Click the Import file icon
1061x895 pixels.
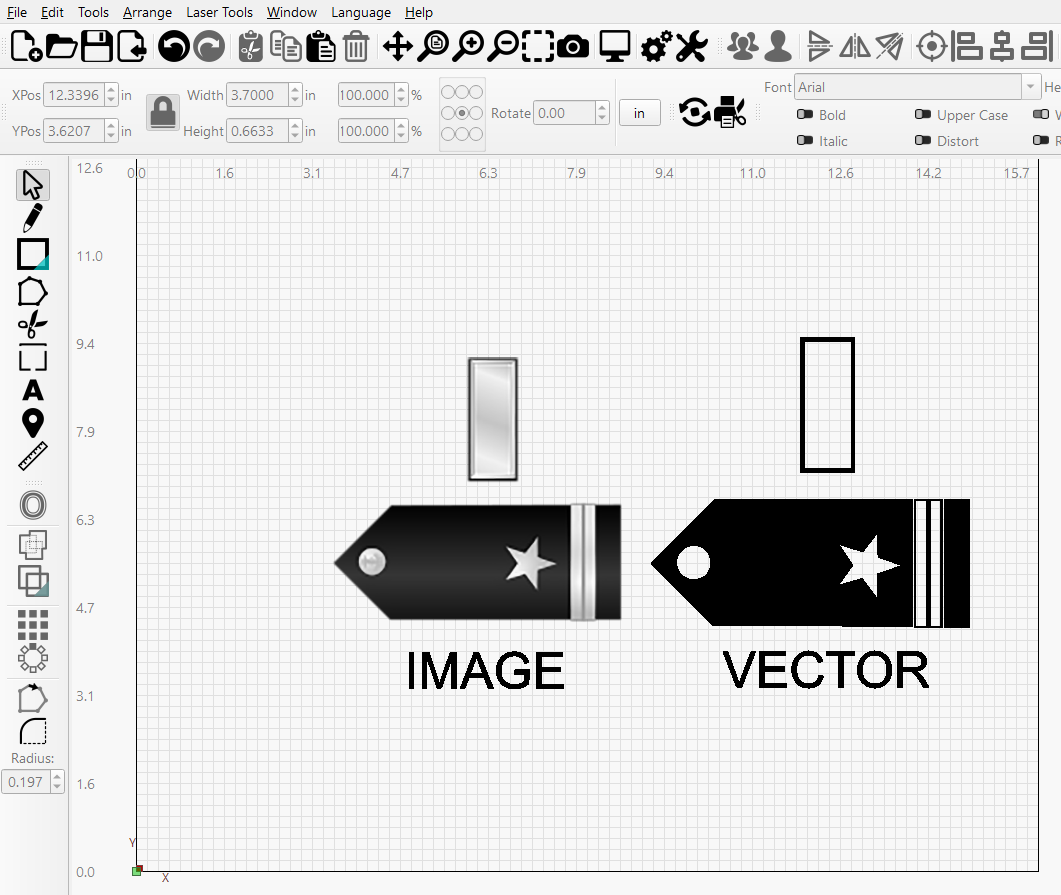(132, 47)
